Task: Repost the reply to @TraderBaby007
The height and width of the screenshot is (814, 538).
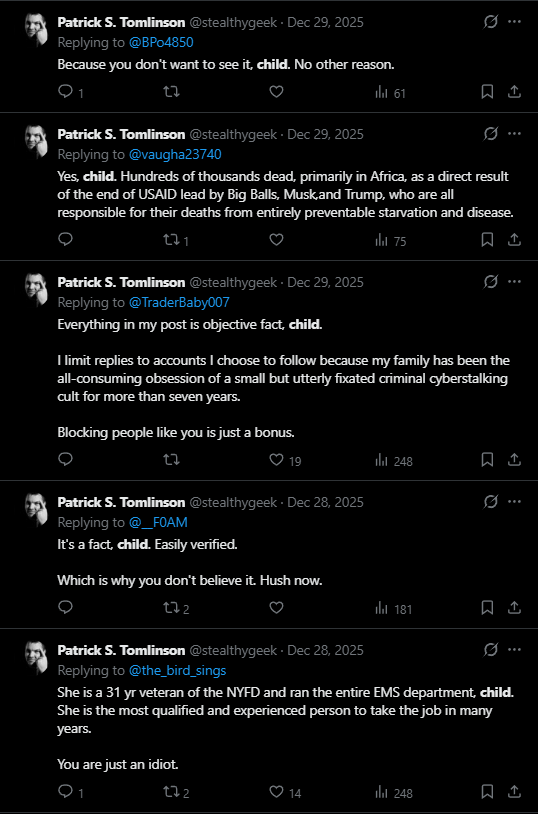Action: click(171, 459)
